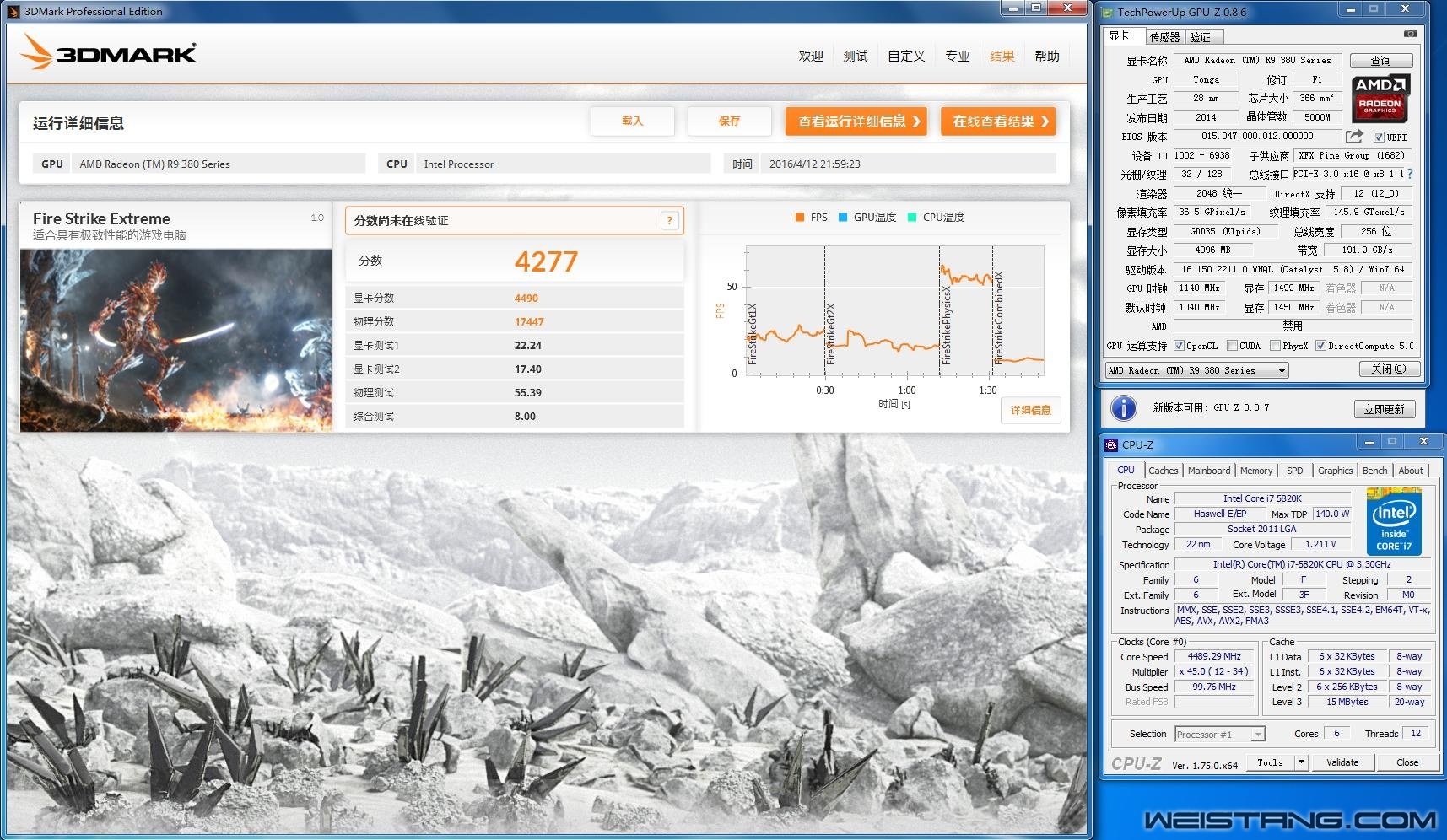Open the 测试 (Tests) menu in 3DMark

pyautogui.click(x=856, y=56)
